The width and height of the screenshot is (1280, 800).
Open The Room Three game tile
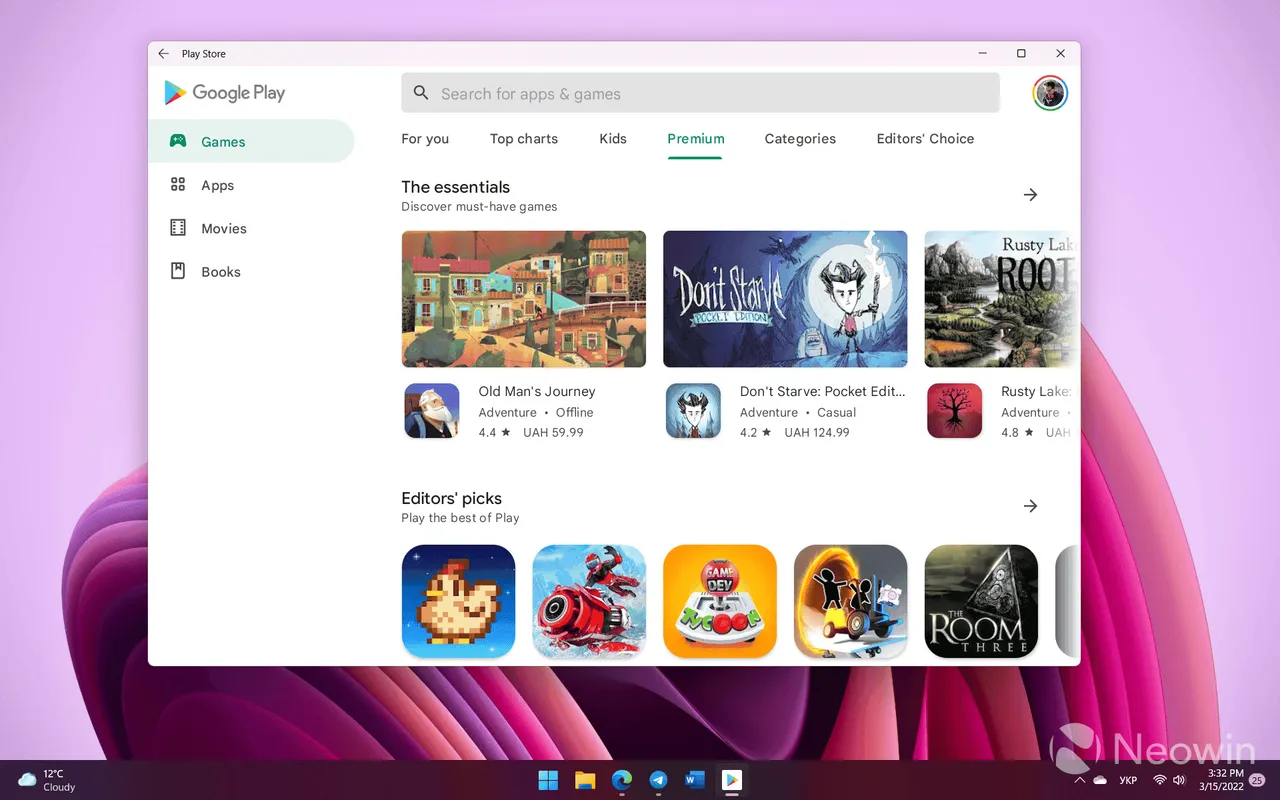coord(981,601)
